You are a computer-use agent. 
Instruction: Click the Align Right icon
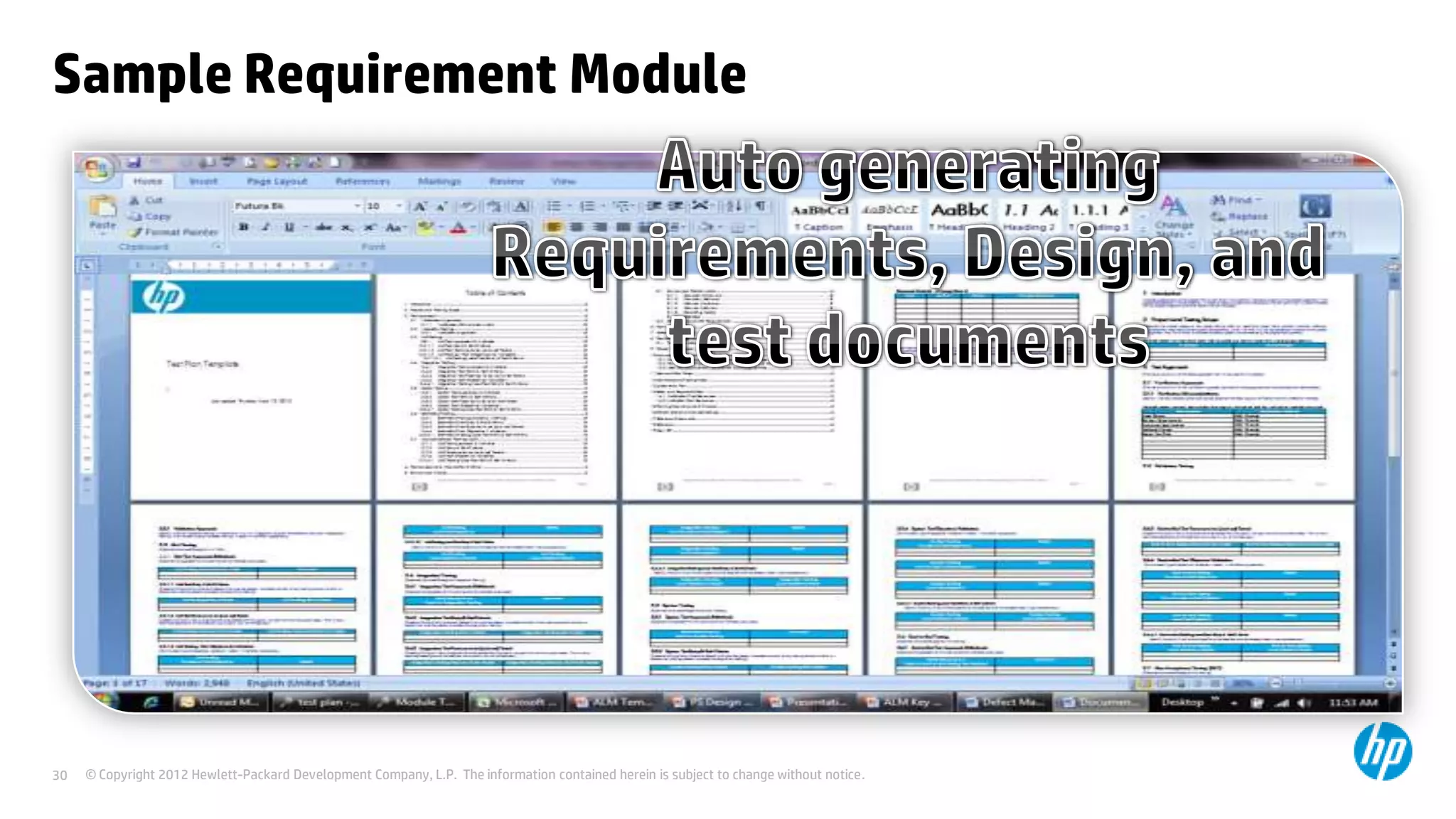(x=600, y=227)
